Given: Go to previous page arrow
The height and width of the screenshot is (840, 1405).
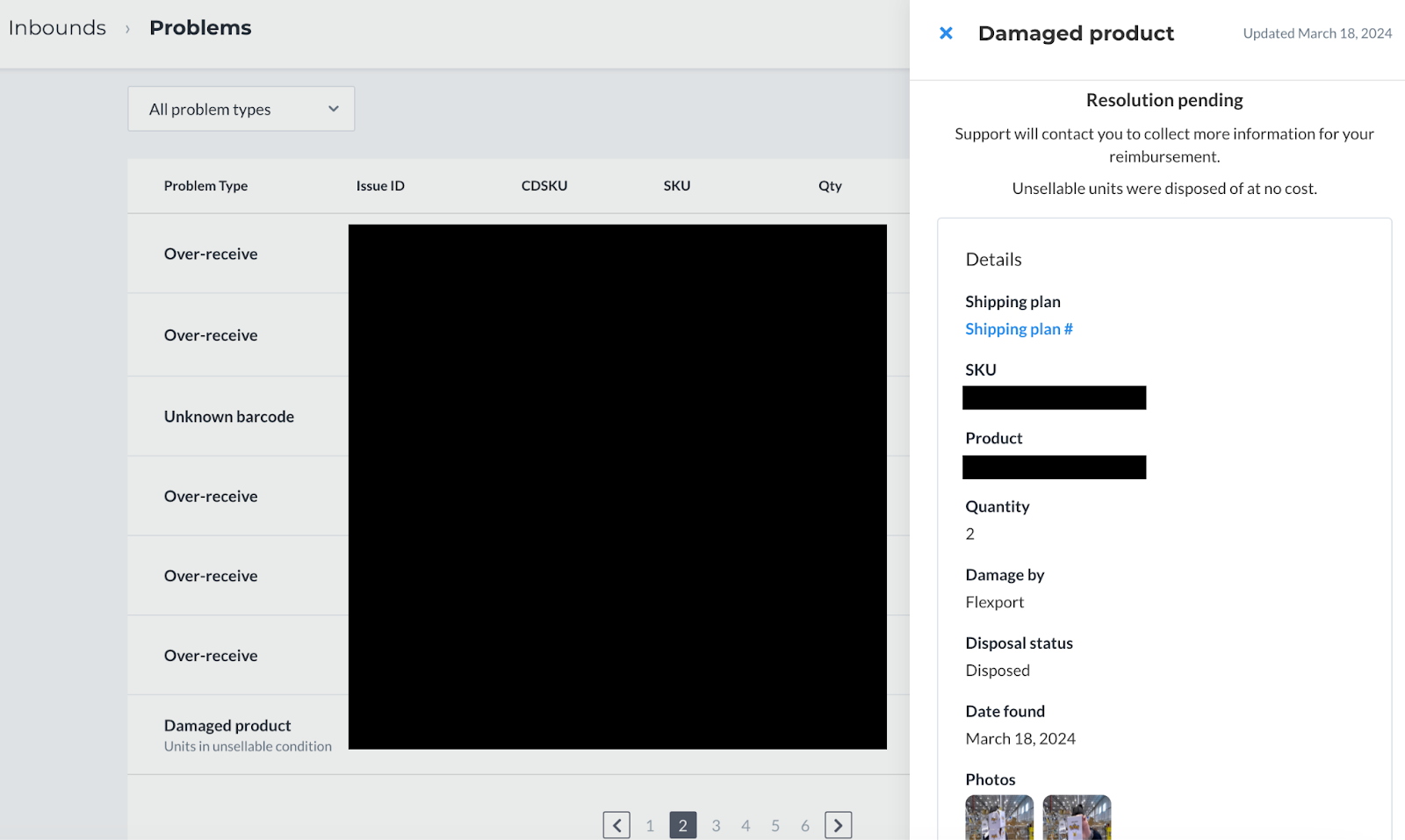Looking at the screenshot, I should pos(616,825).
